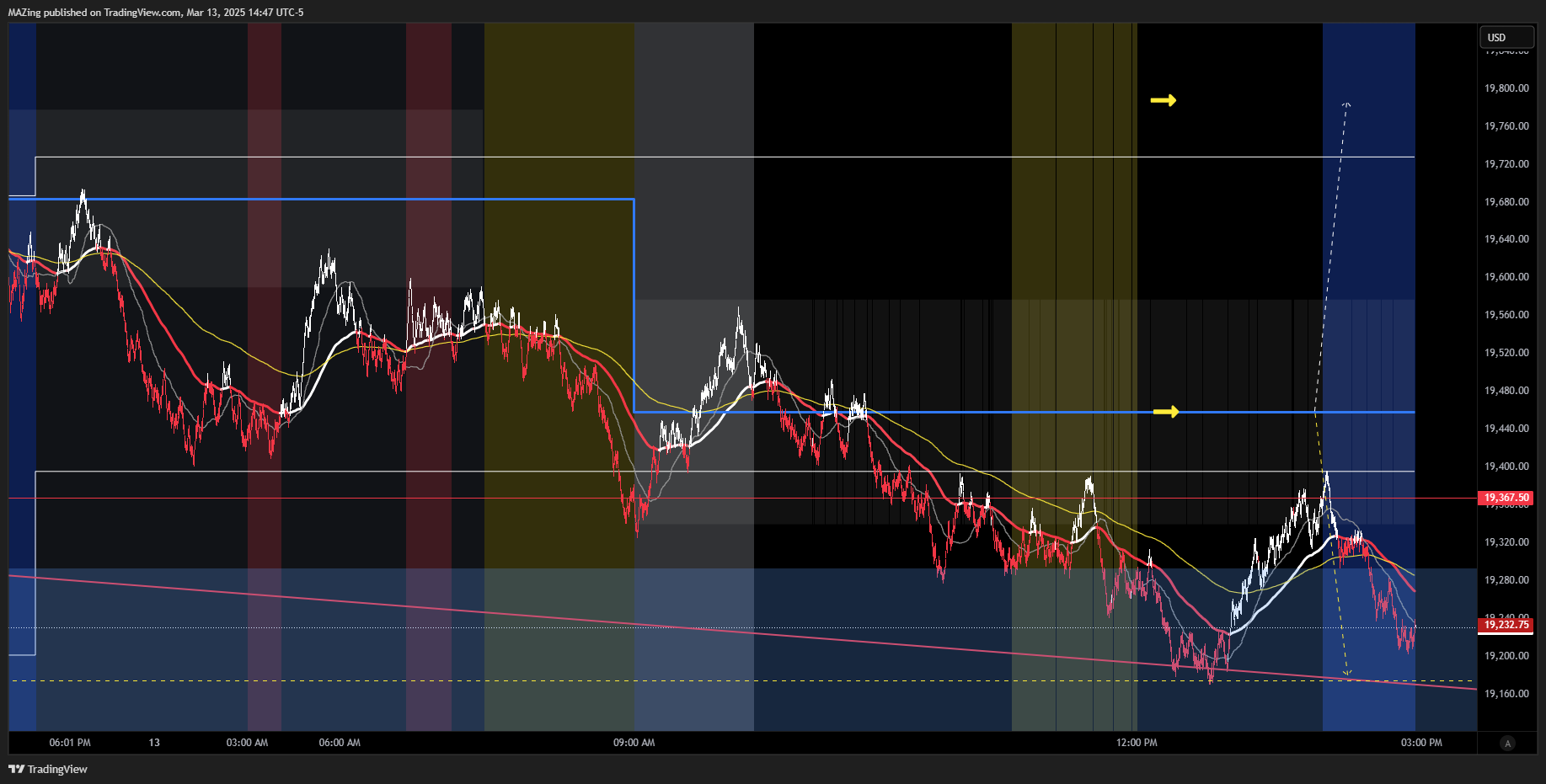
Task: Click the 19,480.00 price axis label
Action: pos(1506,391)
